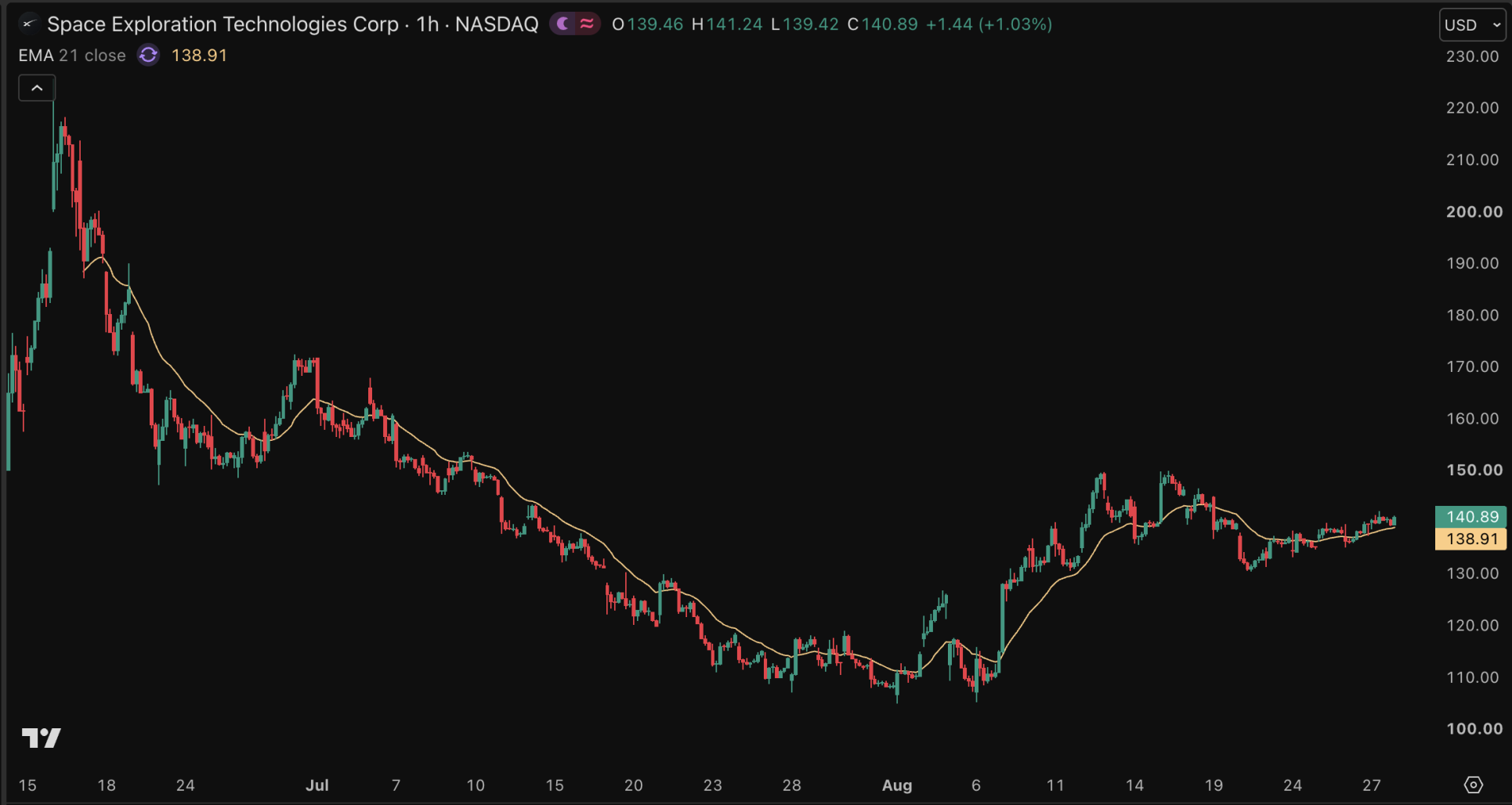Click the date 20 on time axis
The width and height of the screenshot is (1512, 805).
pyautogui.click(x=633, y=785)
